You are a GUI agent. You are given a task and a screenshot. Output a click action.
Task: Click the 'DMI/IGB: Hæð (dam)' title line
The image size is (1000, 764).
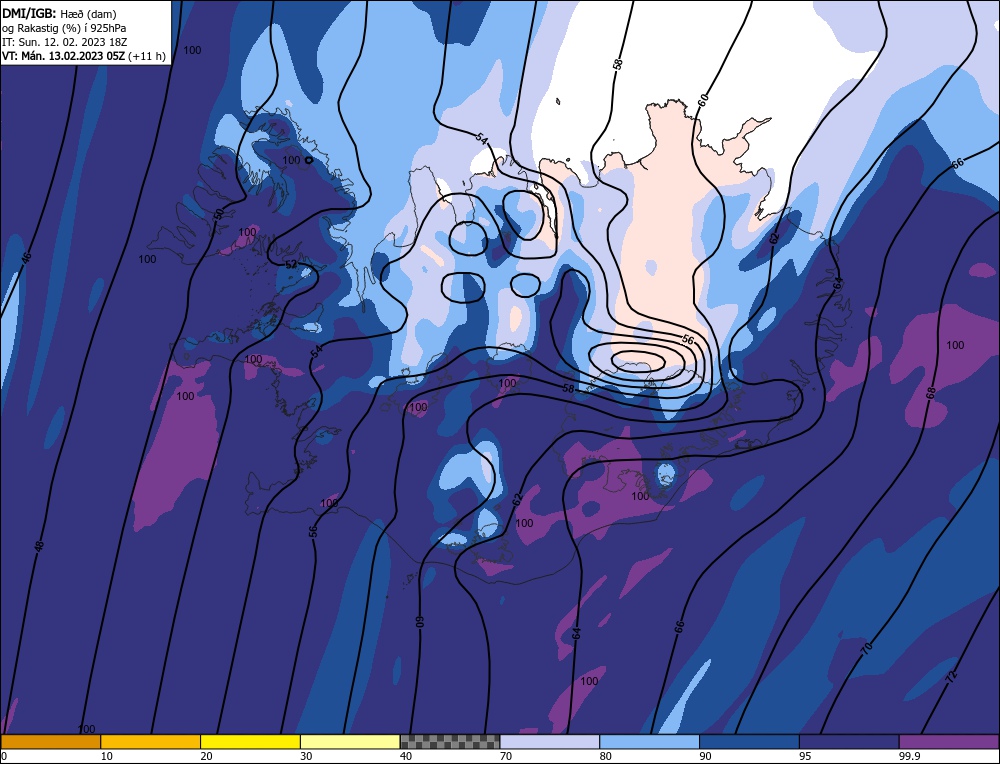(x=59, y=13)
